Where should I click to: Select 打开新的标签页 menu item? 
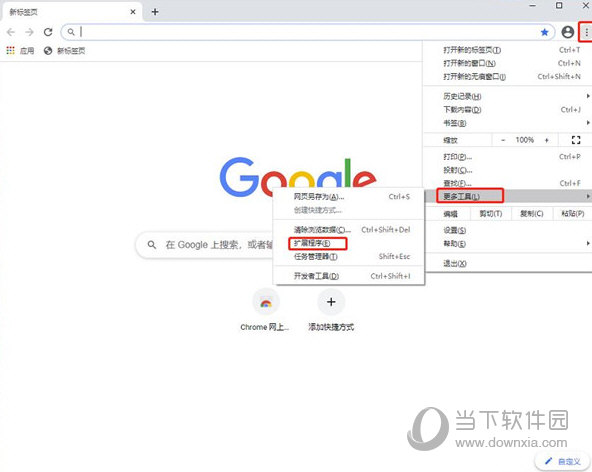[x=507, y=50]
